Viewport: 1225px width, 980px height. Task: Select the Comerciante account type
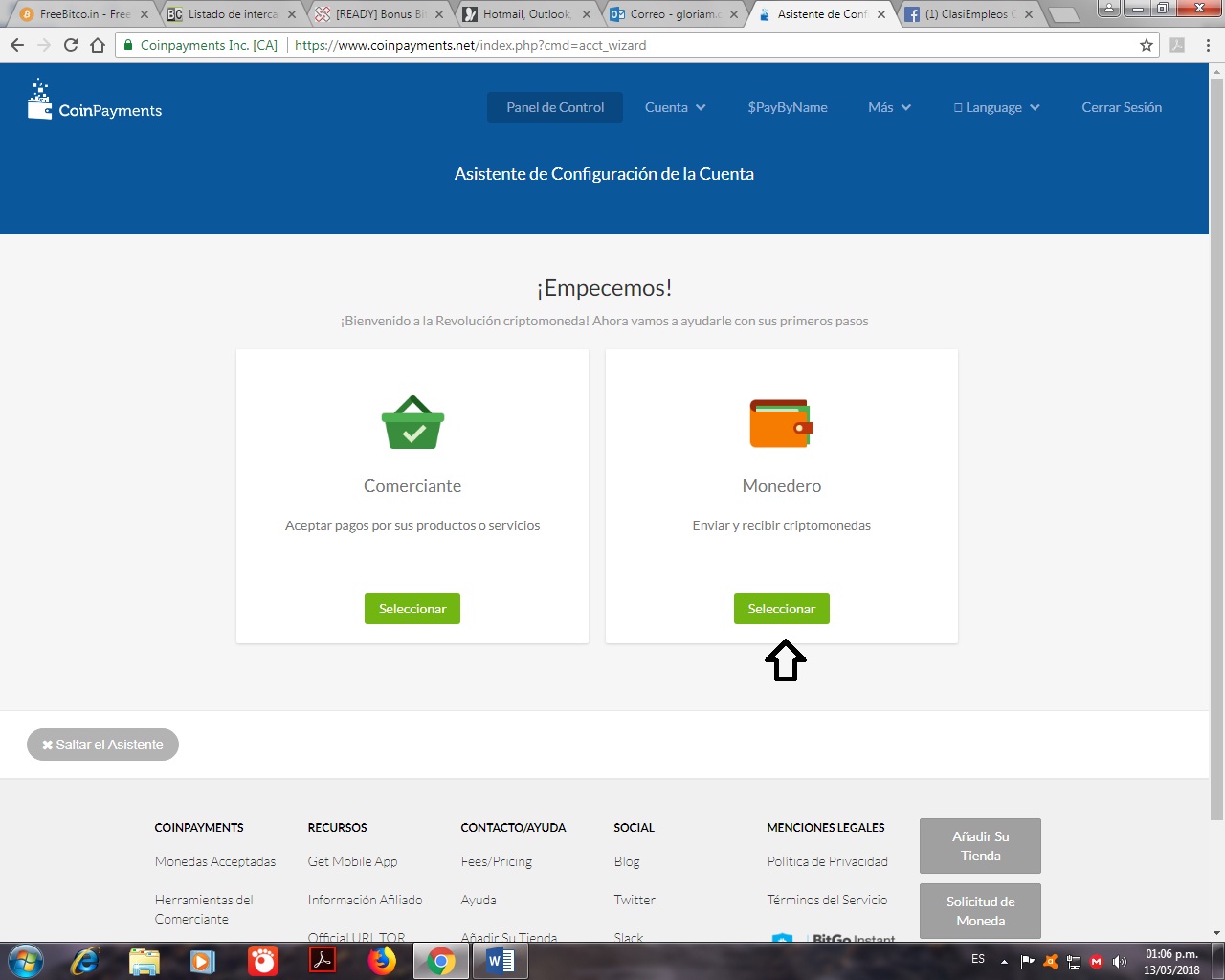(412, 609)
